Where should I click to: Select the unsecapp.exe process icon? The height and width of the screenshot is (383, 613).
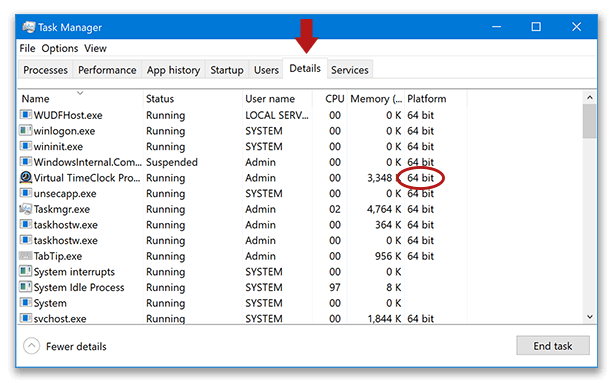pyautogui.click(x=25, y=193)
